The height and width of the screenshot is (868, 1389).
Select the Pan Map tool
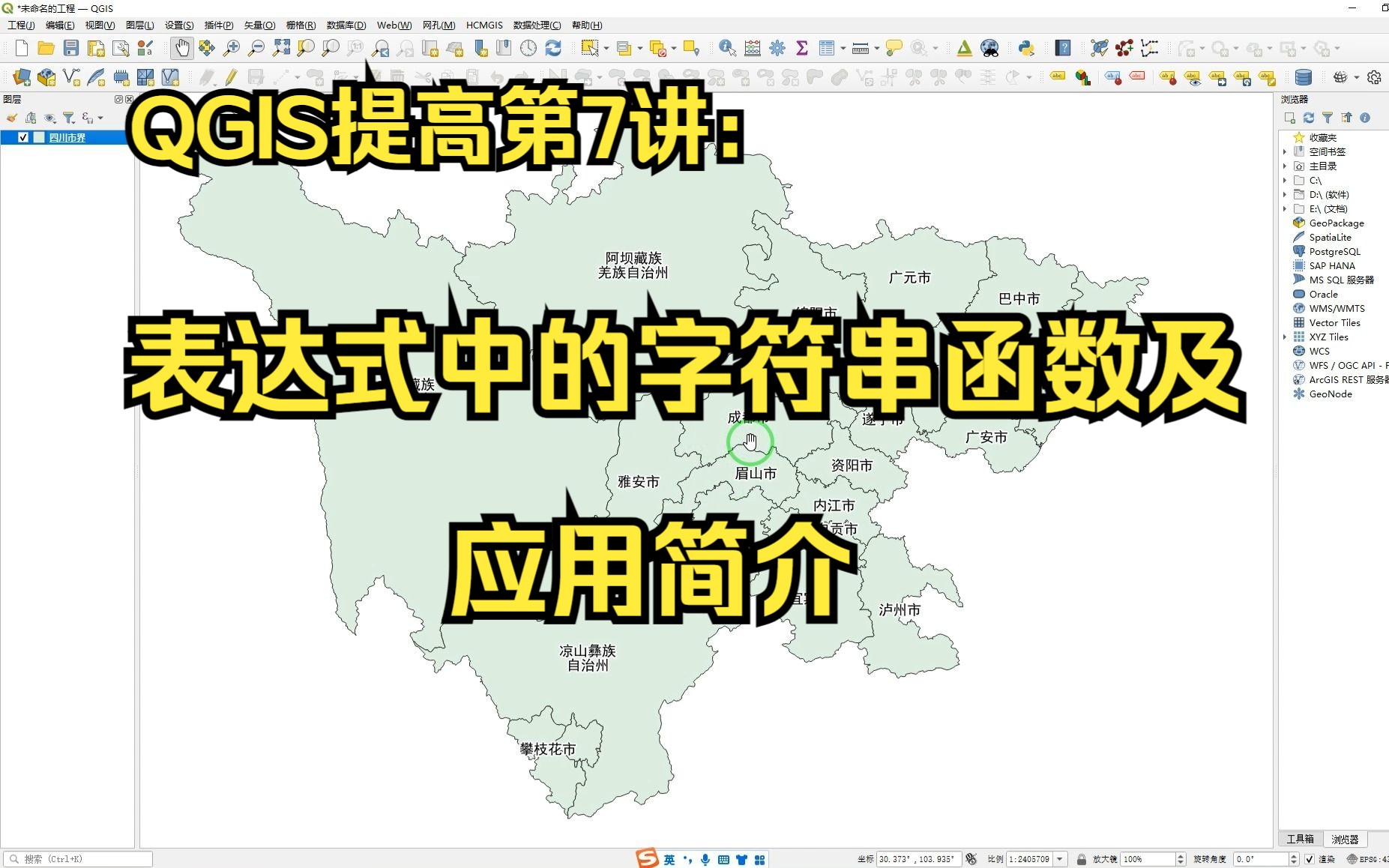[182, 48]
